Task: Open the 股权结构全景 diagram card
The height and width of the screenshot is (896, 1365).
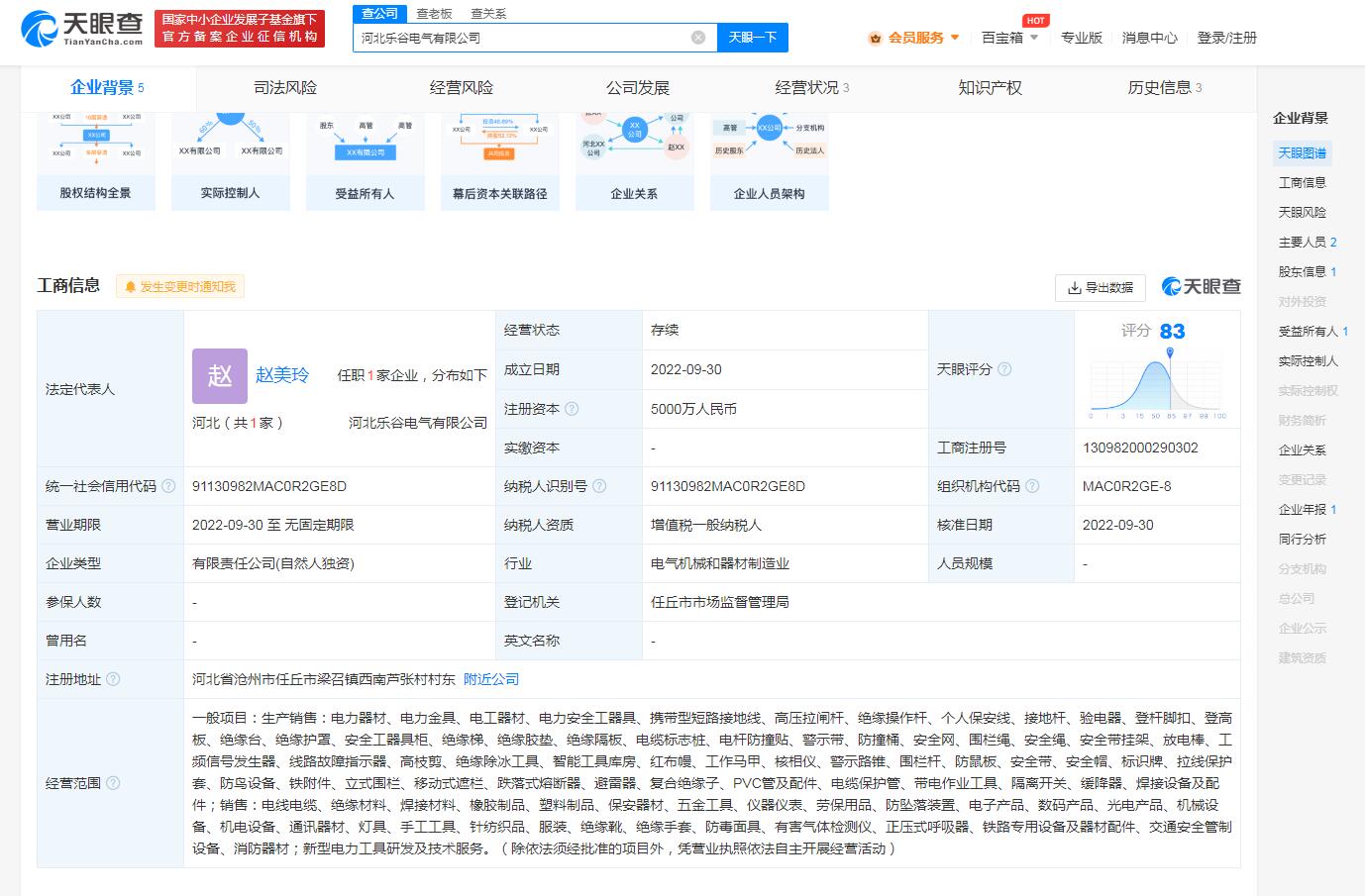Action: 96,161
